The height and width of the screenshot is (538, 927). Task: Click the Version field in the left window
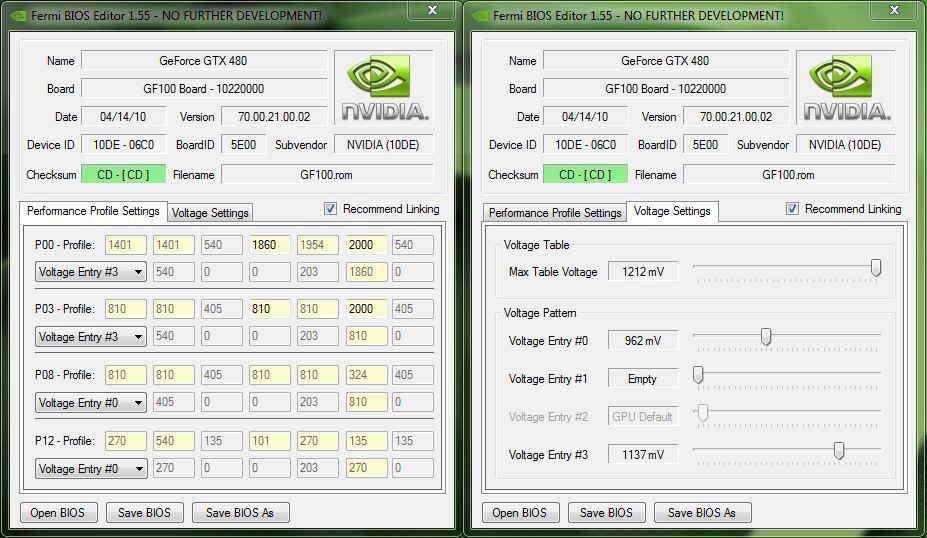274,116
